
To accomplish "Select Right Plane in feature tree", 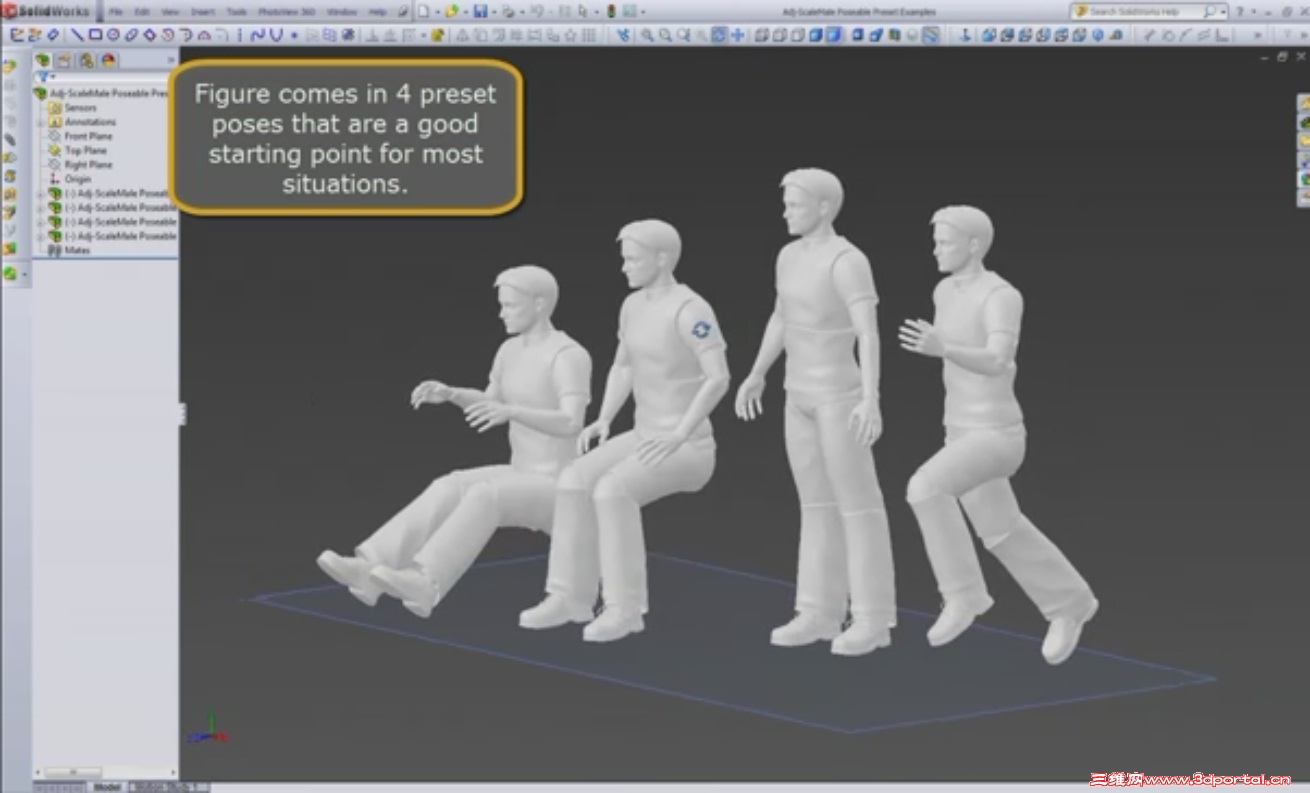I will 89,165.
